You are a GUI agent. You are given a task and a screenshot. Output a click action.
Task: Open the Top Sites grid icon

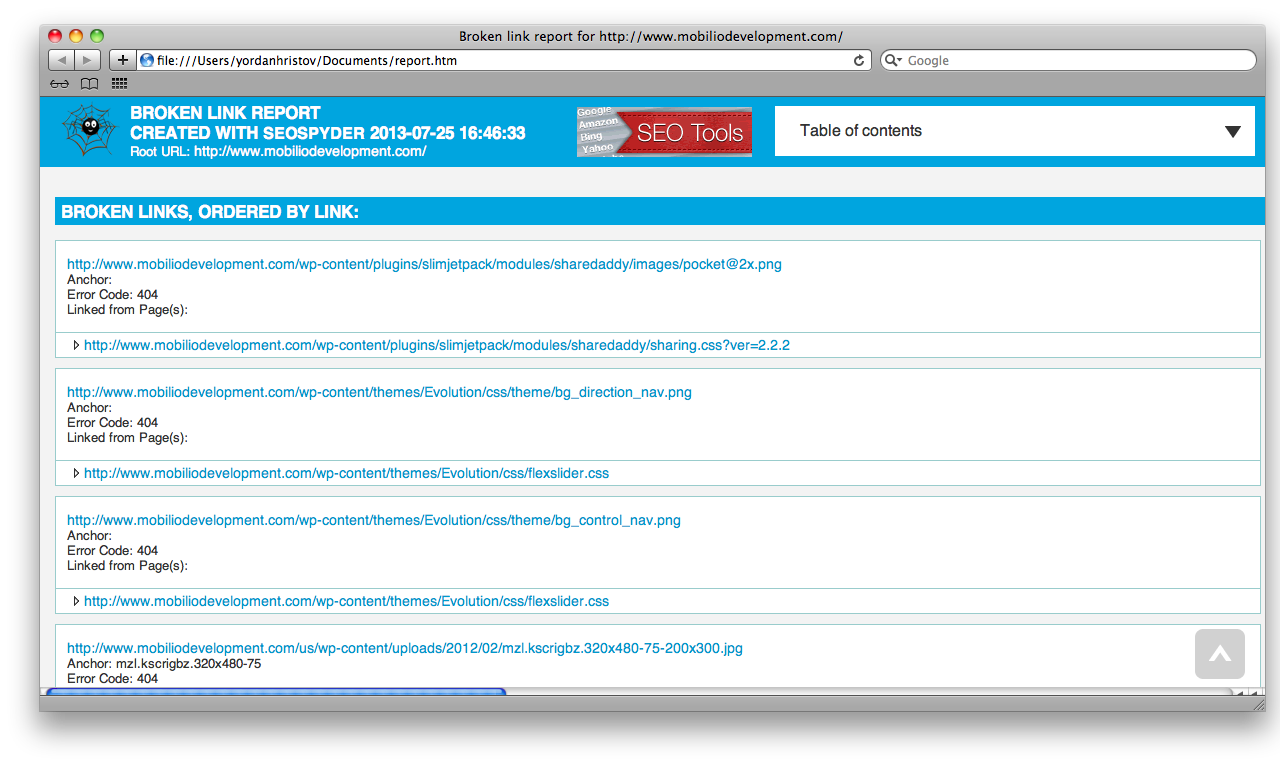[119, 84]
